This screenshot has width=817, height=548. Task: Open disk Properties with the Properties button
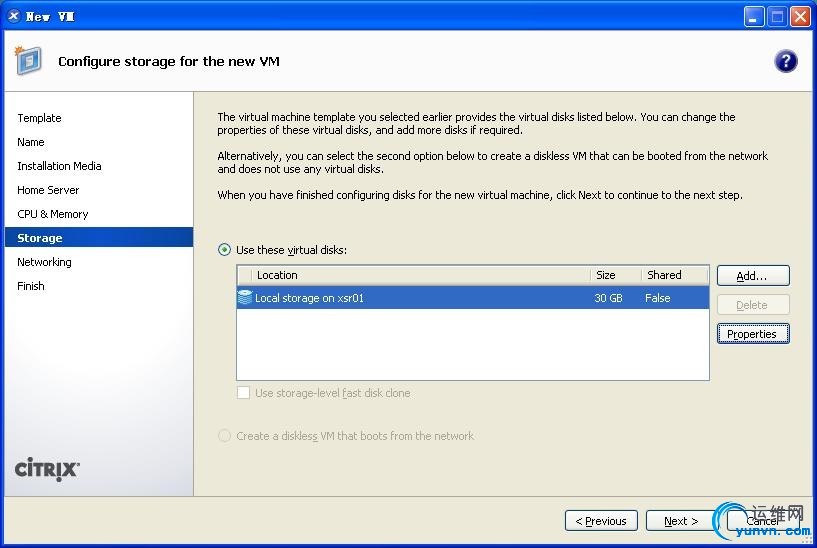pos(752,334)
